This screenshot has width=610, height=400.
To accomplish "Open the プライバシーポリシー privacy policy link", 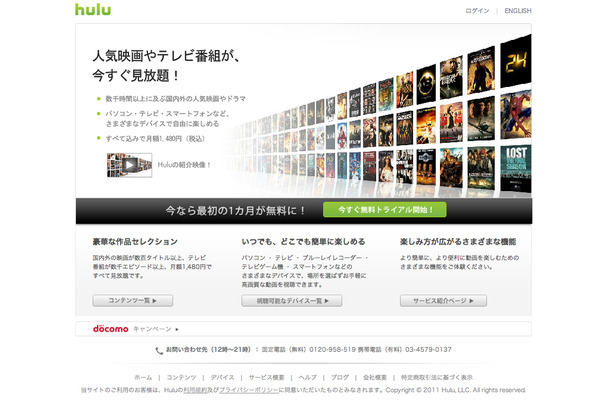I will tap(249, 390).
